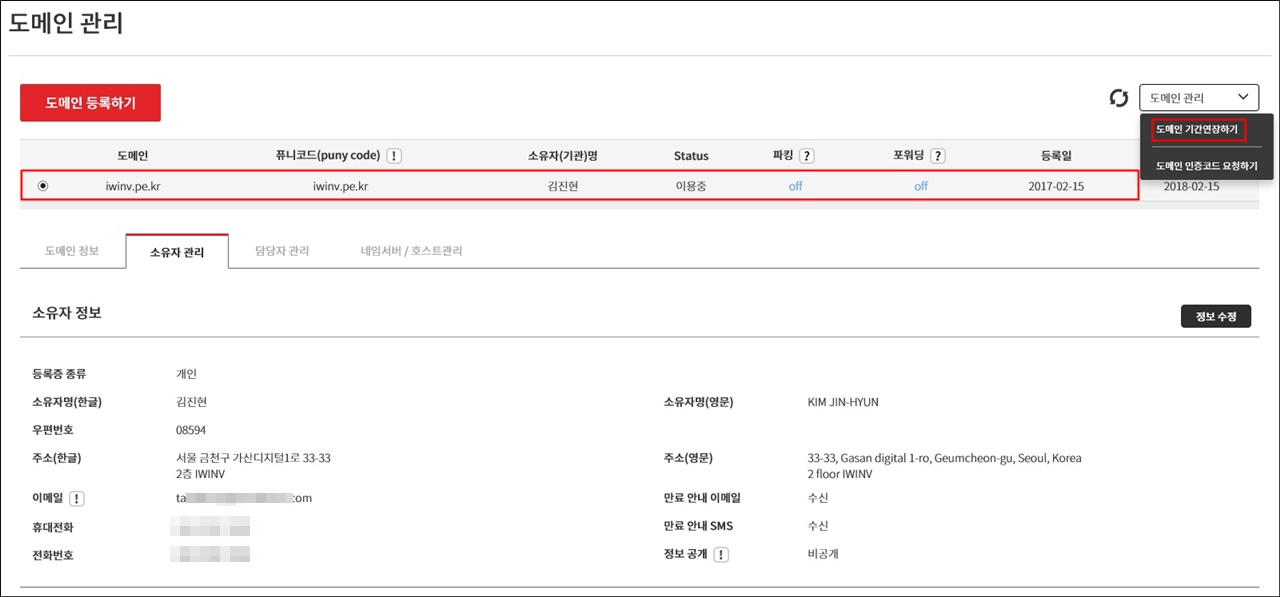
Task: Click the 도메인 관리 page title
Action: click(x=66, y=23)
